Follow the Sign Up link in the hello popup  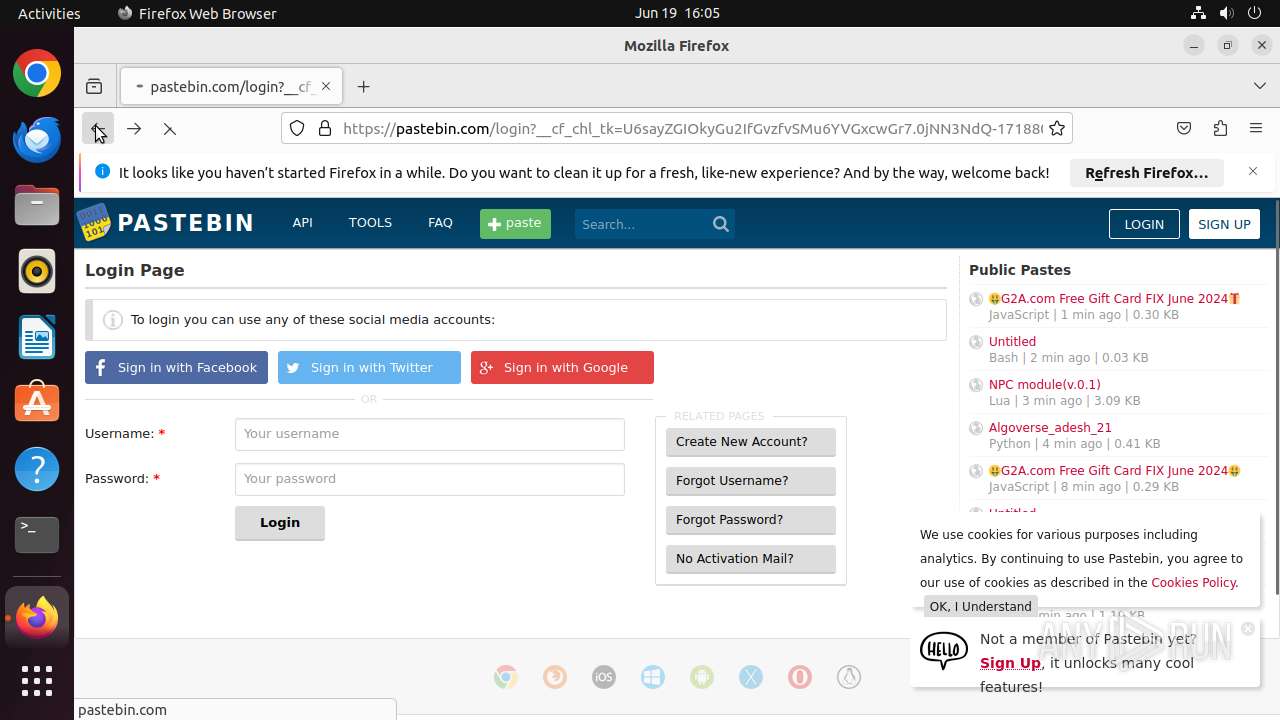[1010, 663]
